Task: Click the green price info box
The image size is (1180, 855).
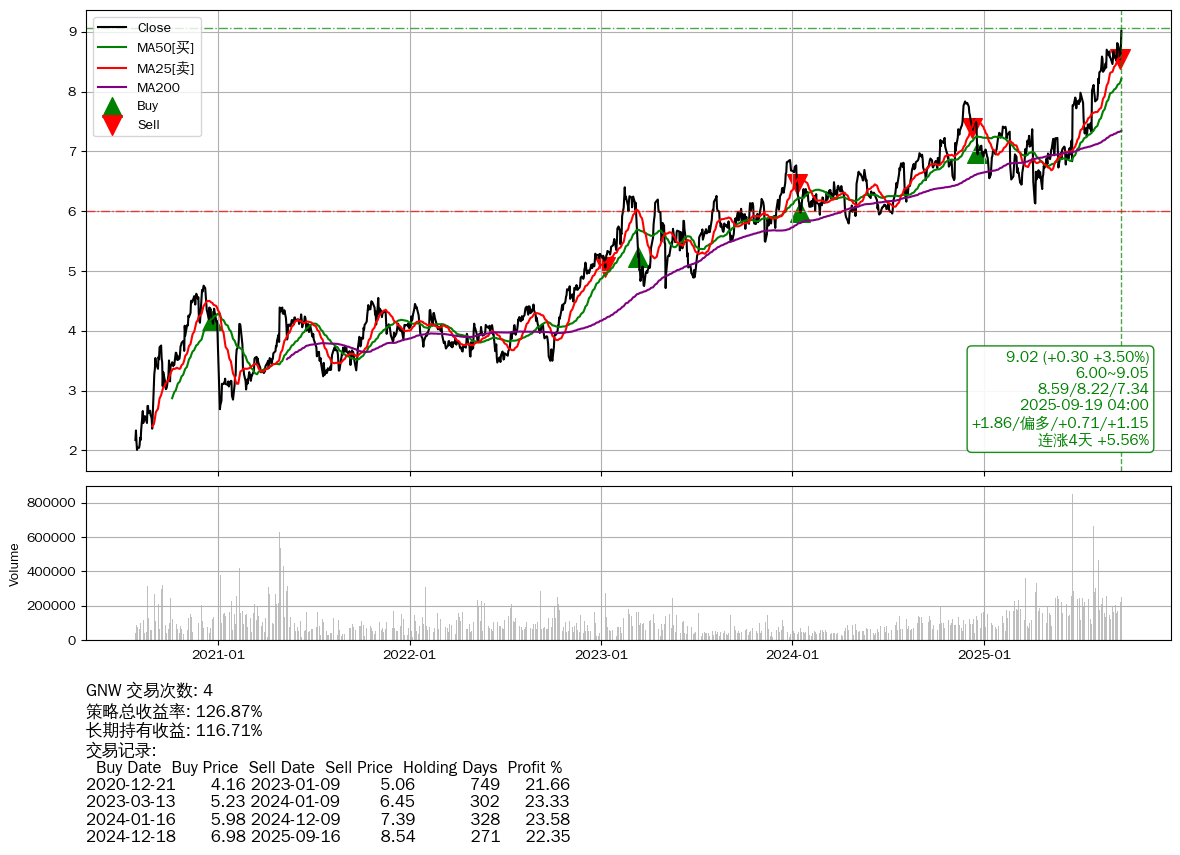Action: pyautogui.click(x=1060, y=399)
